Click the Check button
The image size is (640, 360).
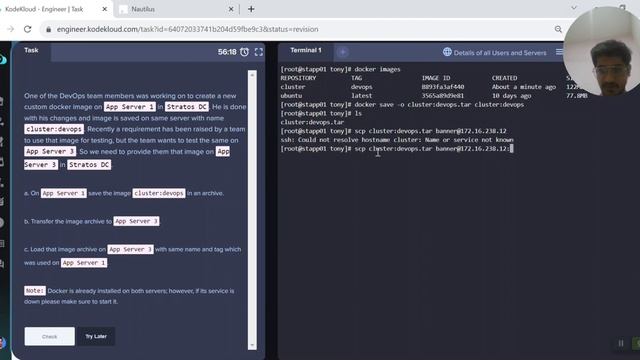[x=49, y=336]
